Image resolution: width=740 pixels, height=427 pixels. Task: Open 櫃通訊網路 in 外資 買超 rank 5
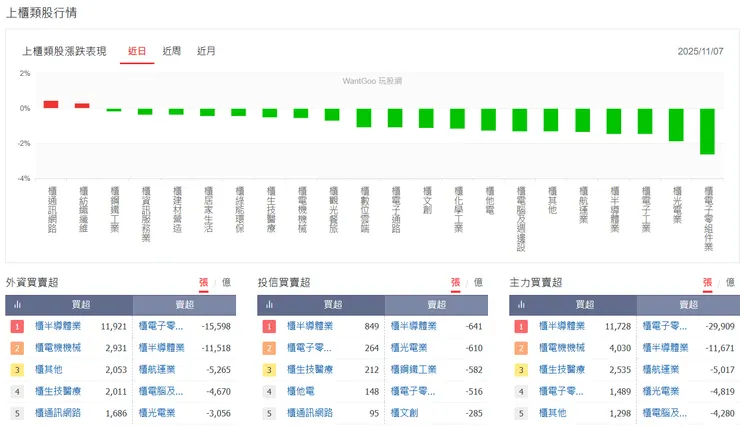pos(58,413)
